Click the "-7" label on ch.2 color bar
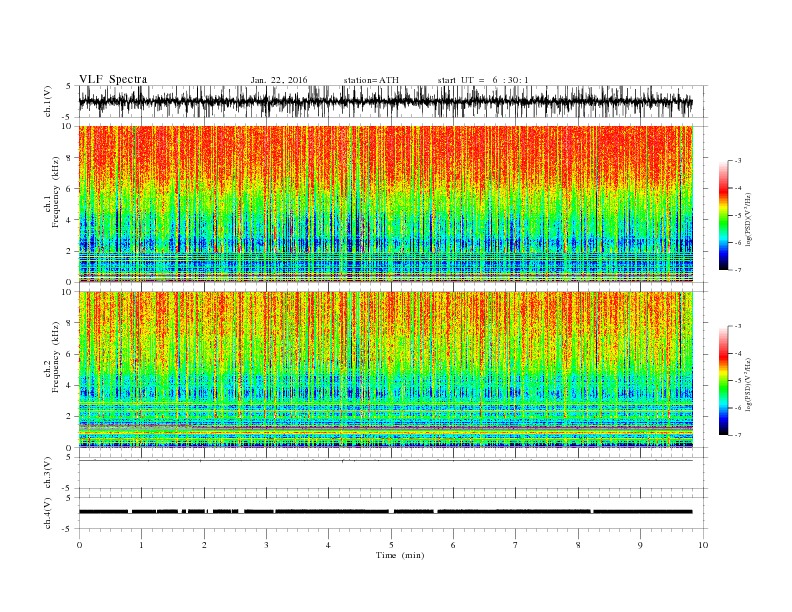Screen dimensions: 792x612 click(x=738, y=435)
